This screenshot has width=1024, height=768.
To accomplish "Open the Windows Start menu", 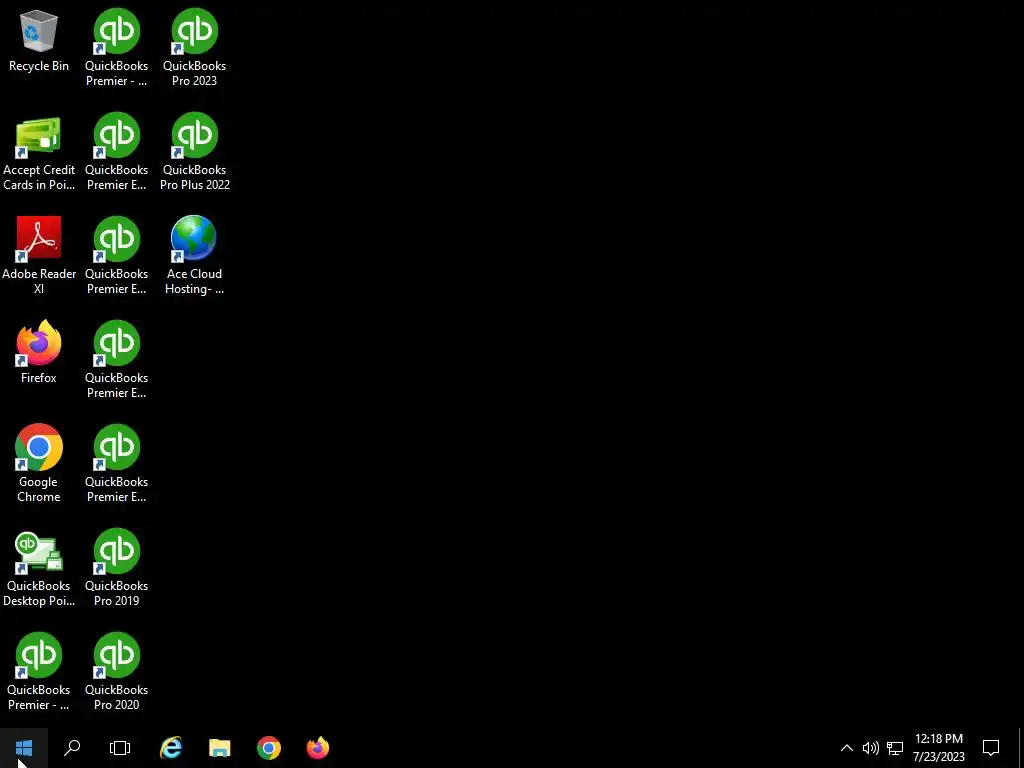I will point(24,748).
